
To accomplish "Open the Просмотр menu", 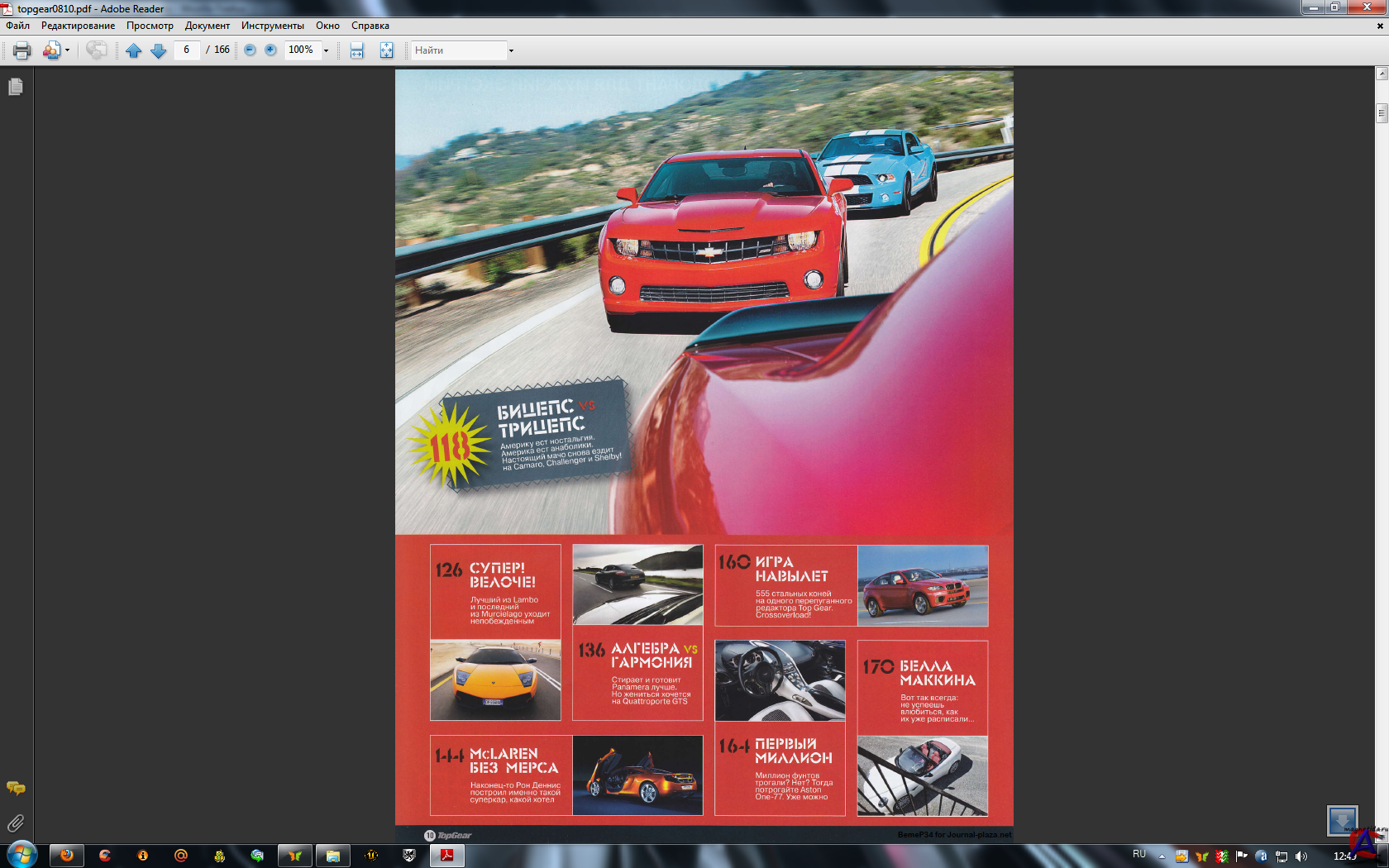I will 150,26.
